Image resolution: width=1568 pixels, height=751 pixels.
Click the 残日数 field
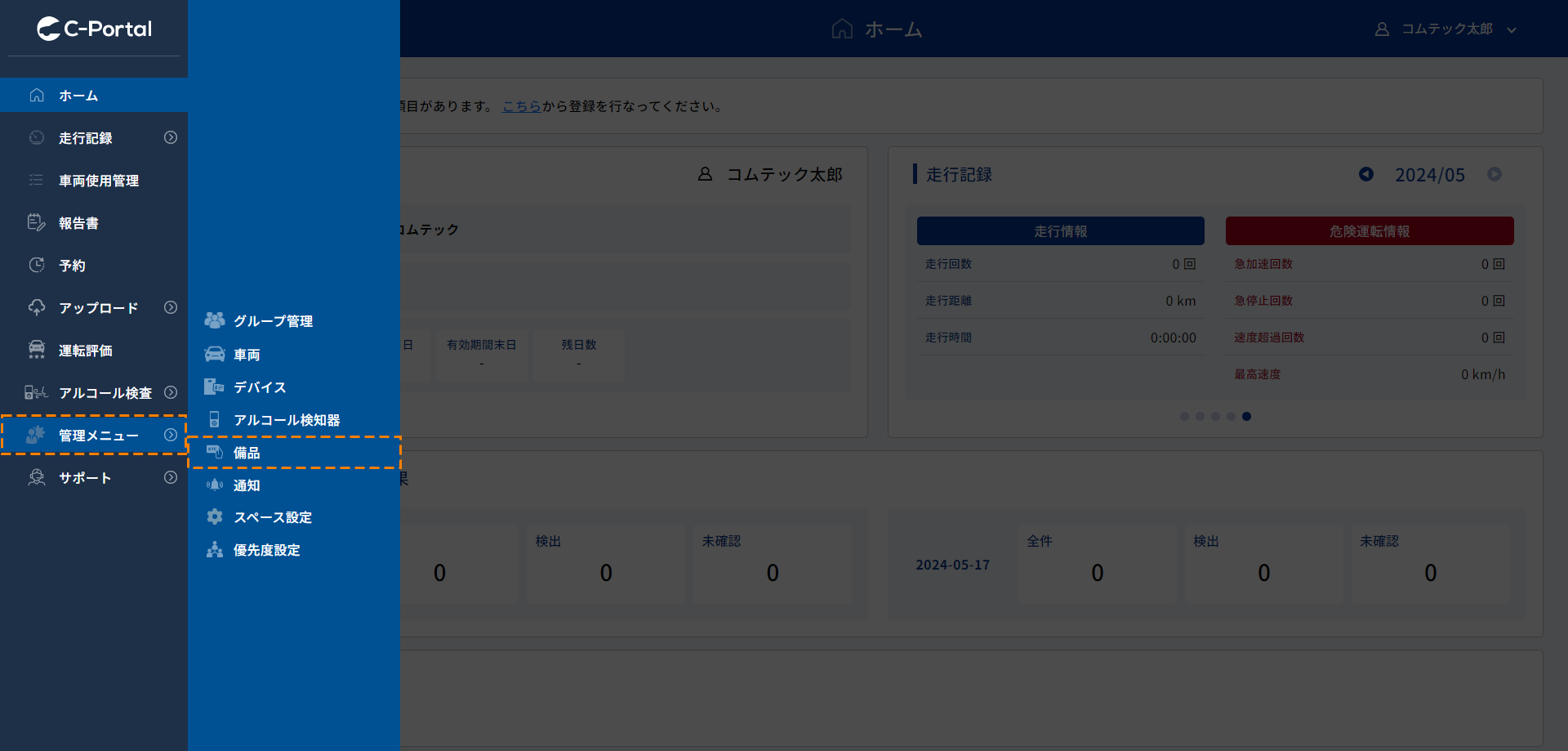tap(579, 355)
